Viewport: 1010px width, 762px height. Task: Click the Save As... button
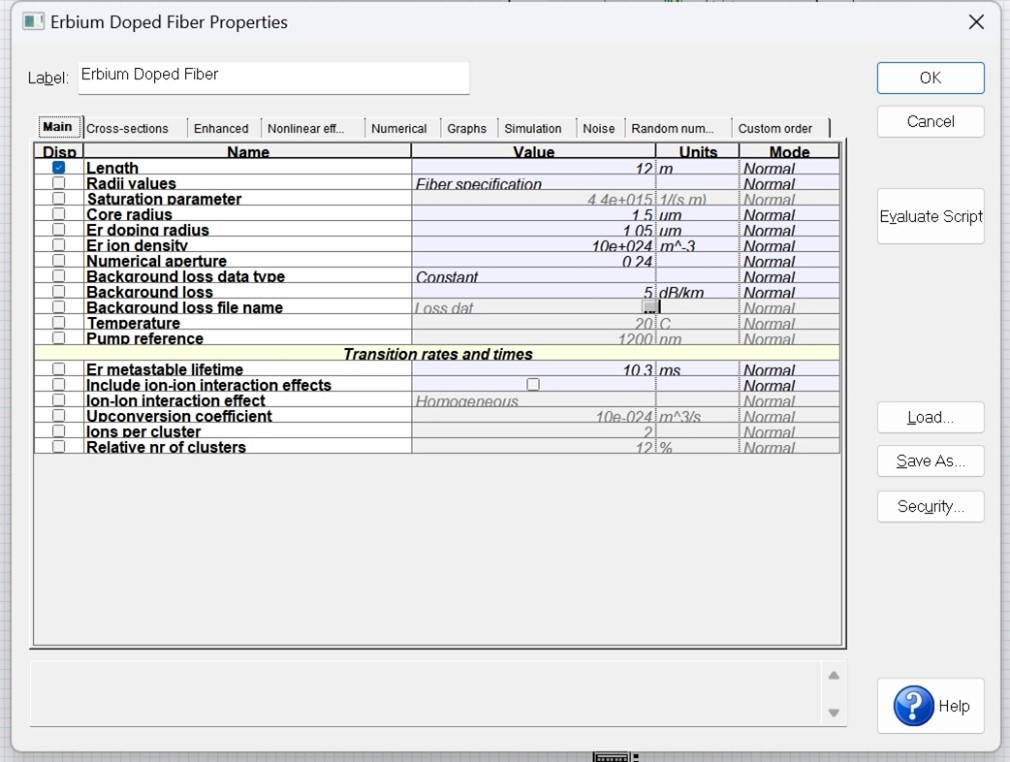click(x=930, y=461)
